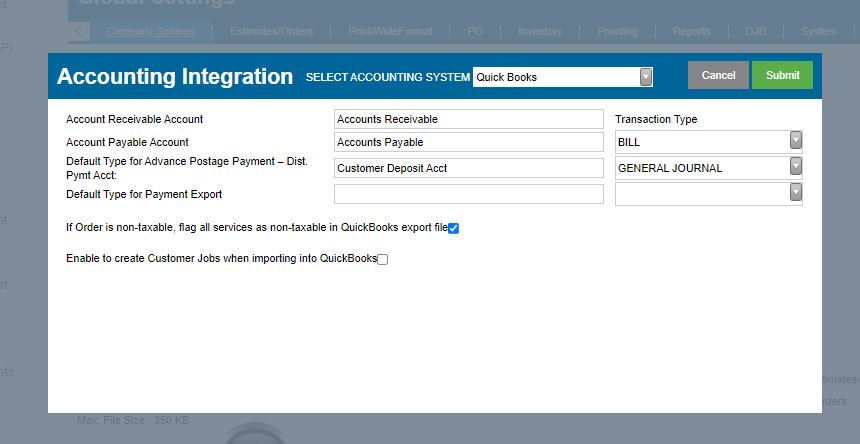
Task: Click the Default Type for Payment Export label
Action: (144, 194)
